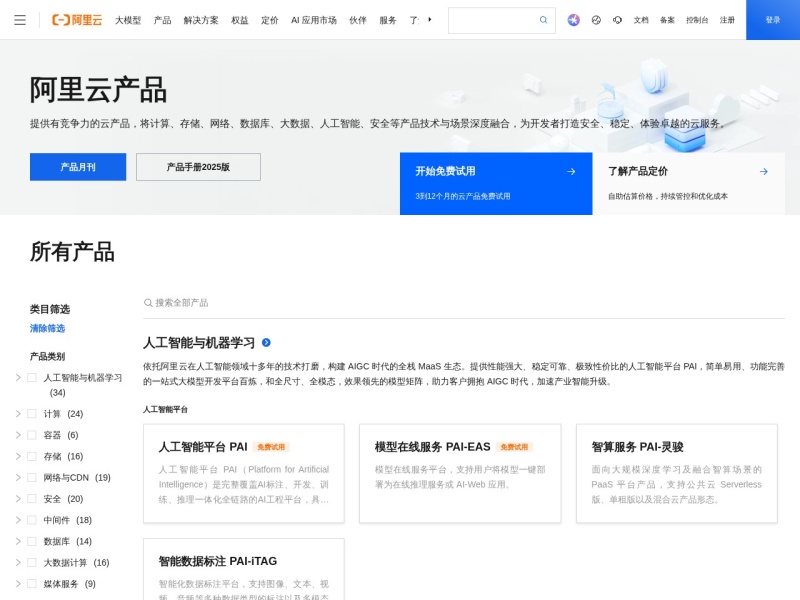This screenshot has height=600, width=800.
Task: Check the 数据库 (14) checkbox
Action: pyautogui.click(x=32, y=541)
